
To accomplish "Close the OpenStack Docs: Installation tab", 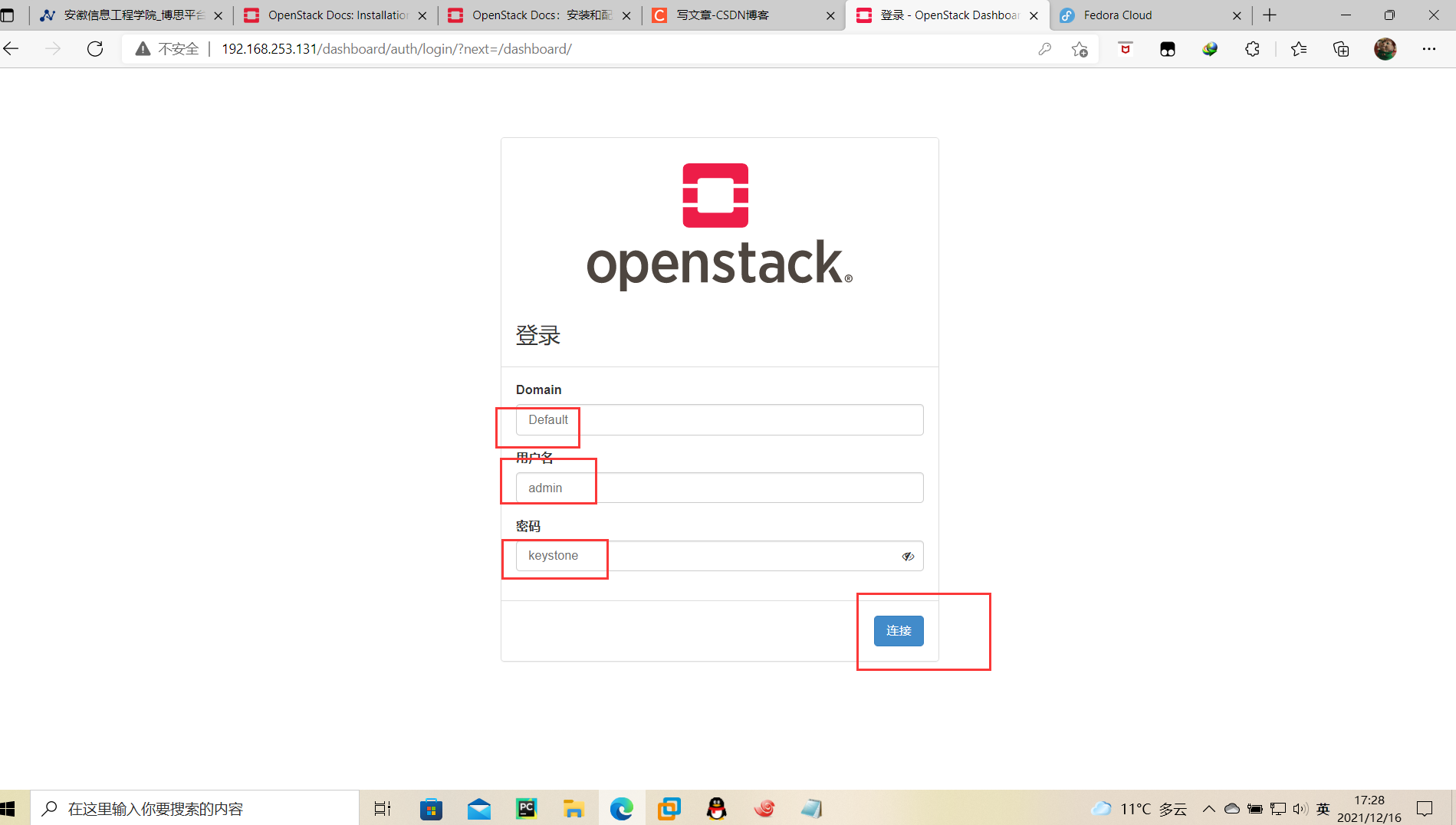I will click(422, 15).
